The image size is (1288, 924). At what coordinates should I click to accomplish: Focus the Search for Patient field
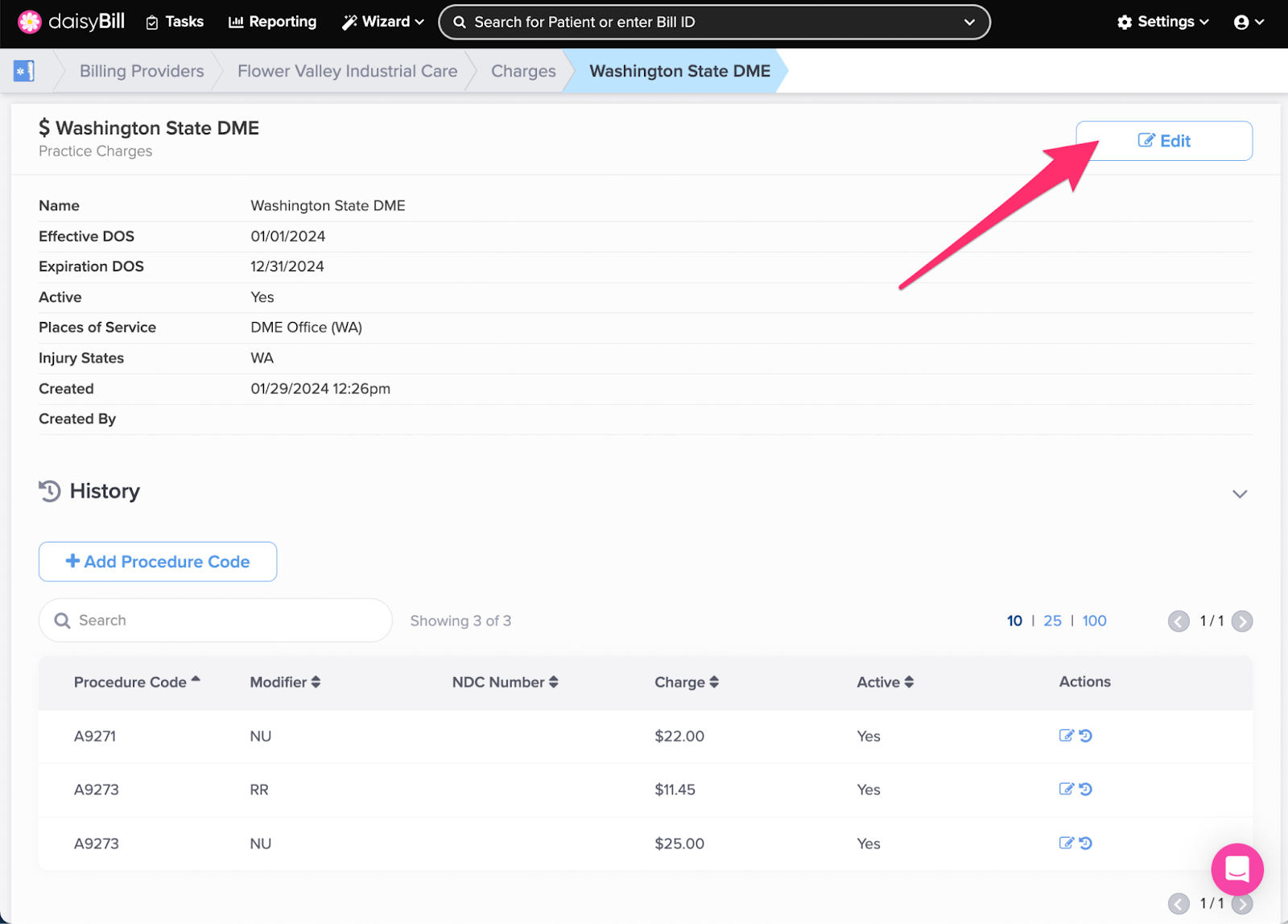coord(714,23)
